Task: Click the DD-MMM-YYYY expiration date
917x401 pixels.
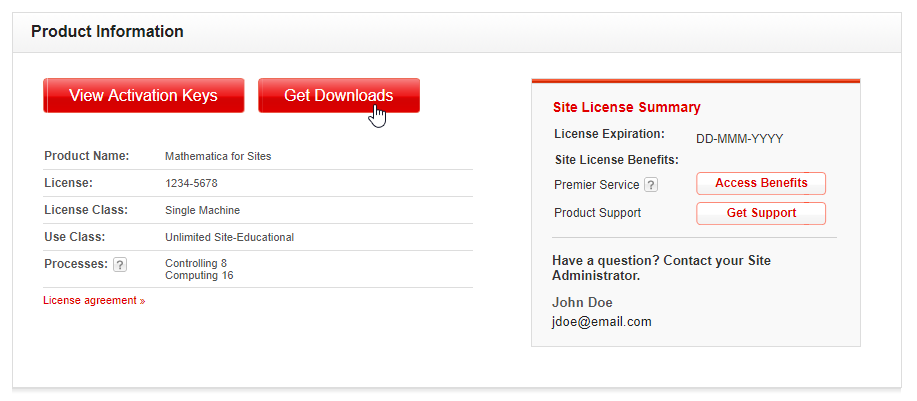Action: tap(739, 139)
